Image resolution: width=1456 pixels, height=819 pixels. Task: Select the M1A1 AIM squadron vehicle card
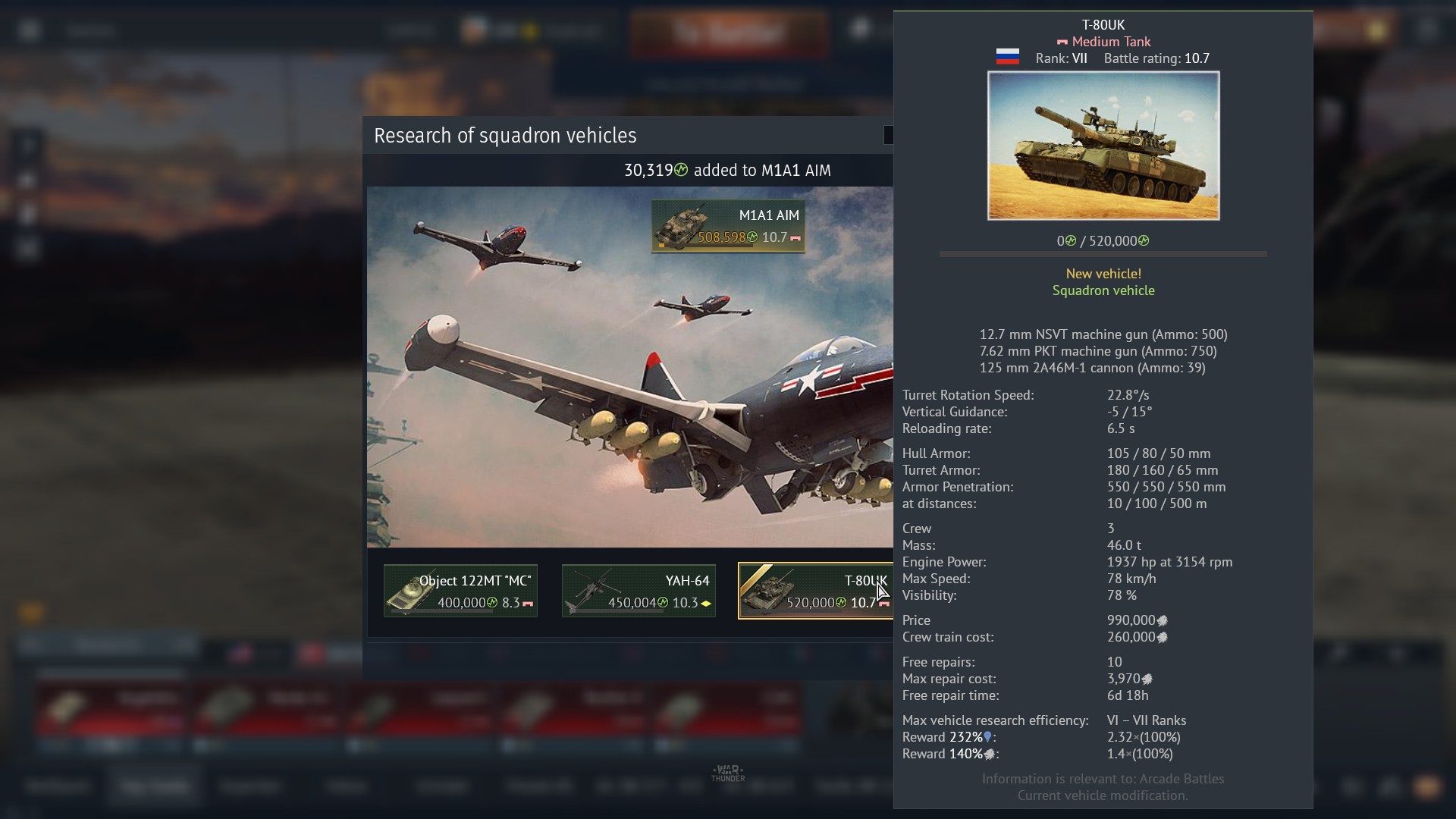(x=728, y=226)
